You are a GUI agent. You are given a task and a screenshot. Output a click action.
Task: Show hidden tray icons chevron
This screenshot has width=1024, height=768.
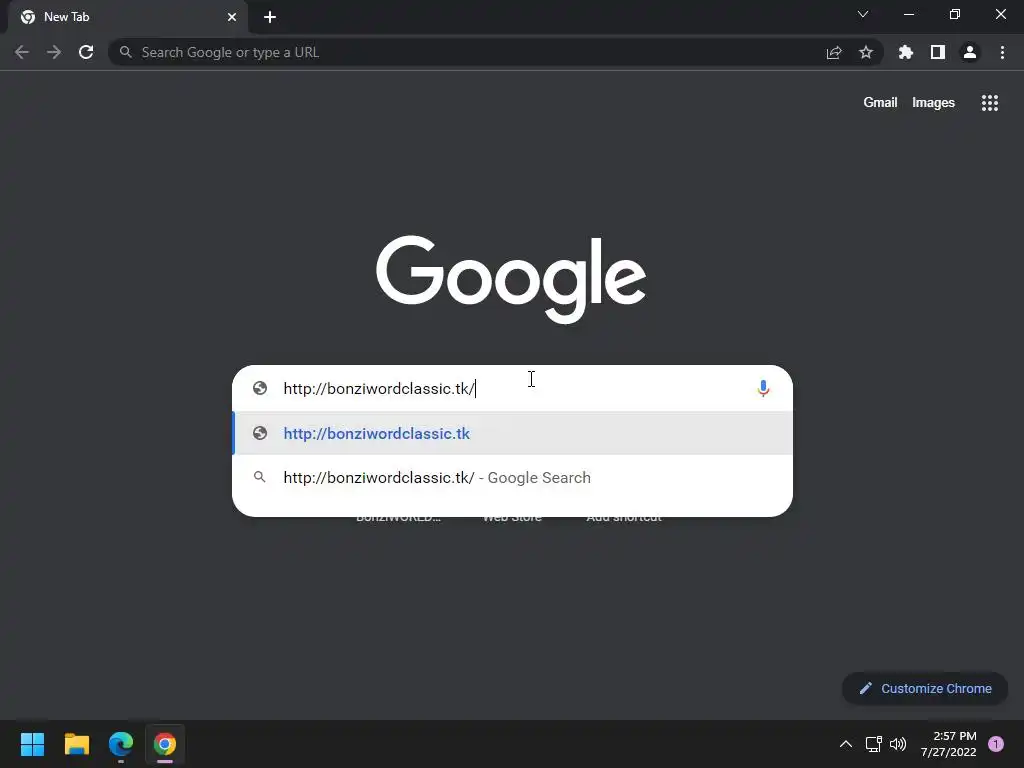(846, 744)
